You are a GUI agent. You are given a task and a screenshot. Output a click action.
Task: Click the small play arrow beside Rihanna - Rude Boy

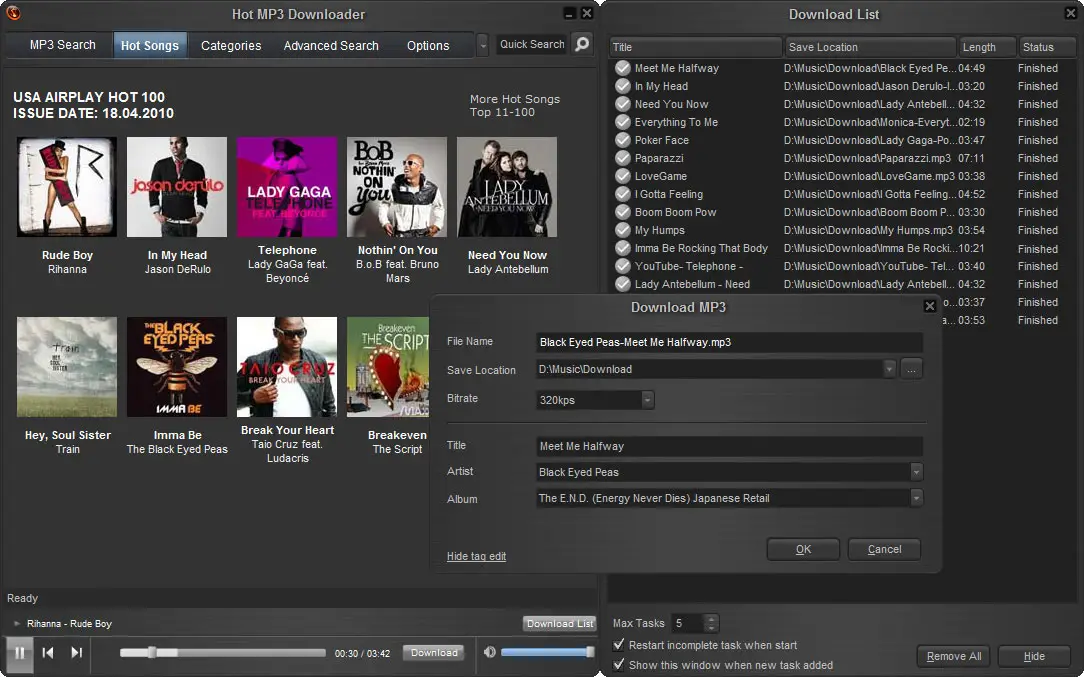[x=17, y=624]
